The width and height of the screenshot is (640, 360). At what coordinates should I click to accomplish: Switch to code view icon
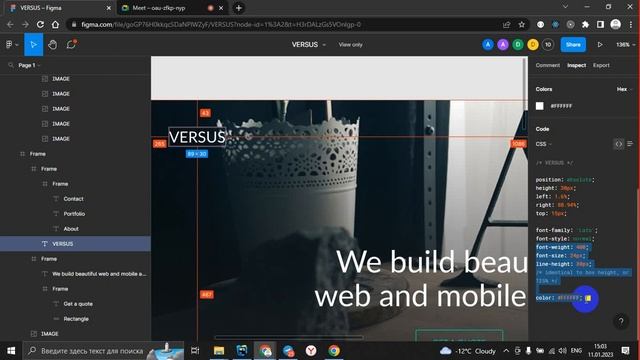(x=619, y=144)
